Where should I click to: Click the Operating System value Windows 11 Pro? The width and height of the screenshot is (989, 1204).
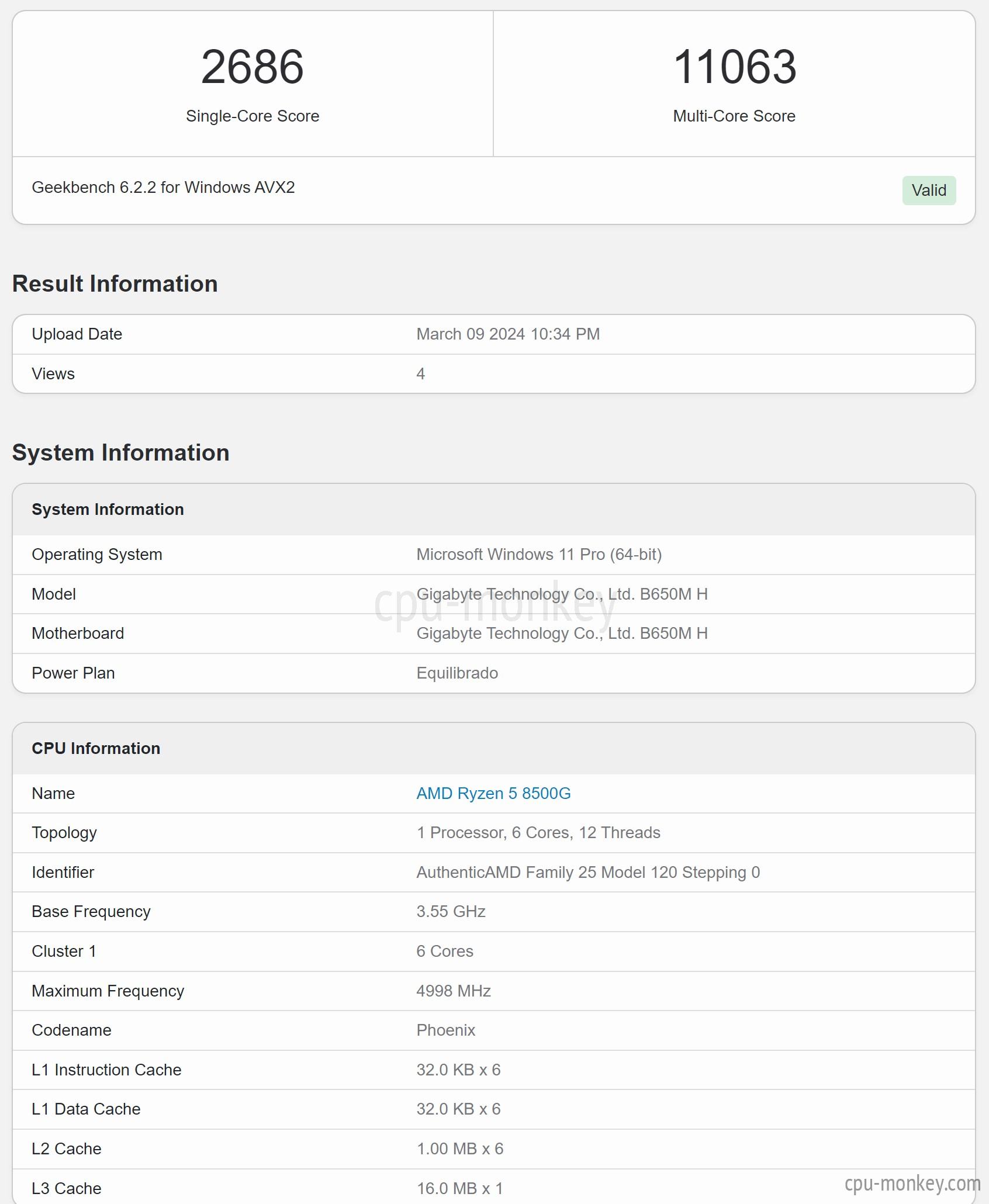(539, 555)
